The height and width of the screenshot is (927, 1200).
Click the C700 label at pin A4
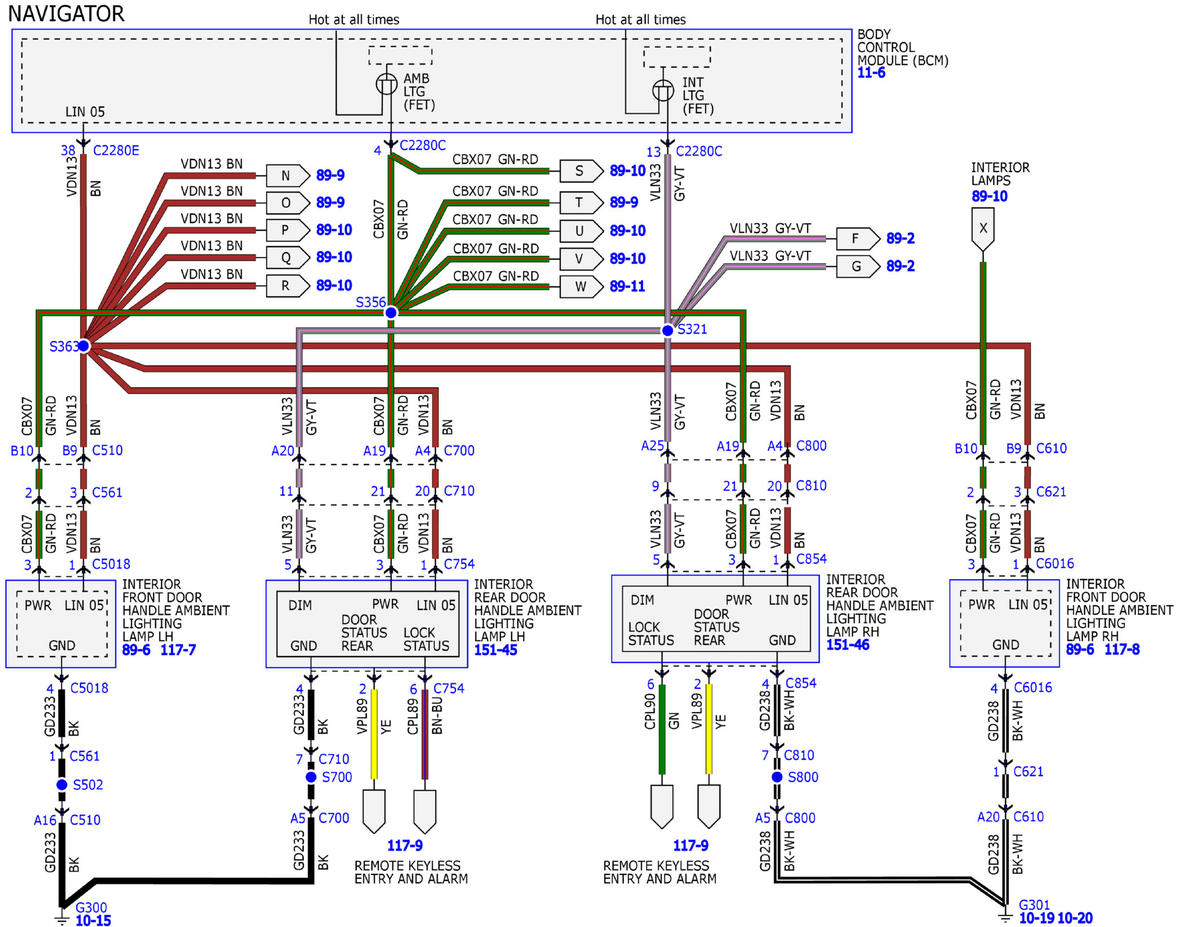[458, 450]
